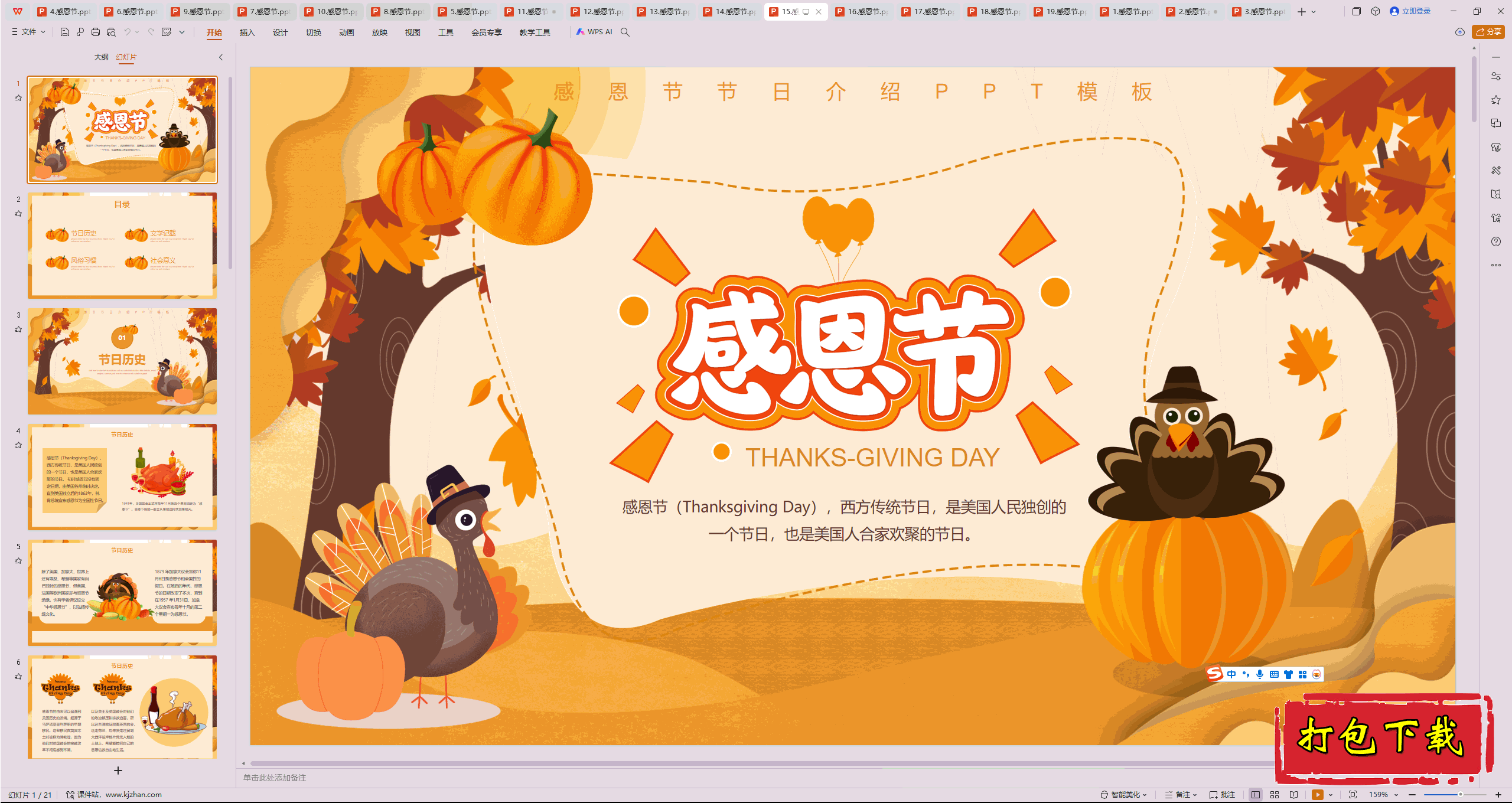Toggle Sogou IME Chinese/English mode button
Screen dimensions: 1512x803
(x=1231, y=674)
